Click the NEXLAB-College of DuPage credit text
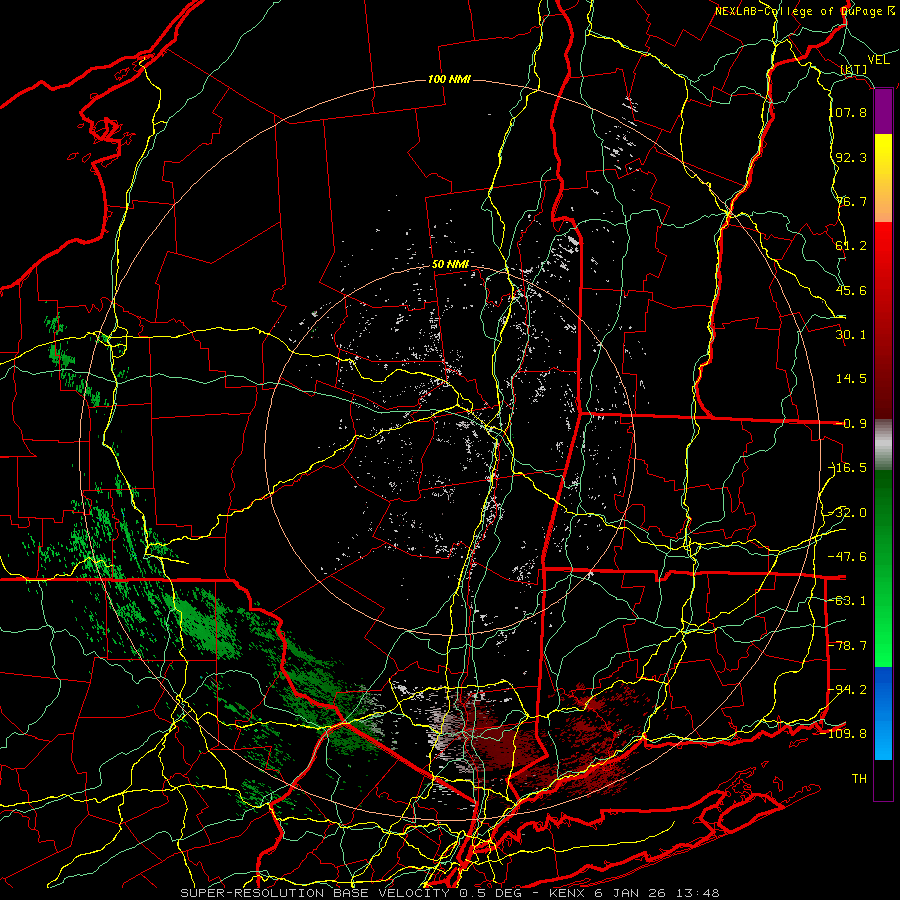Image resolution: width=900 pixels, height=900 pixels. point(798,11)
